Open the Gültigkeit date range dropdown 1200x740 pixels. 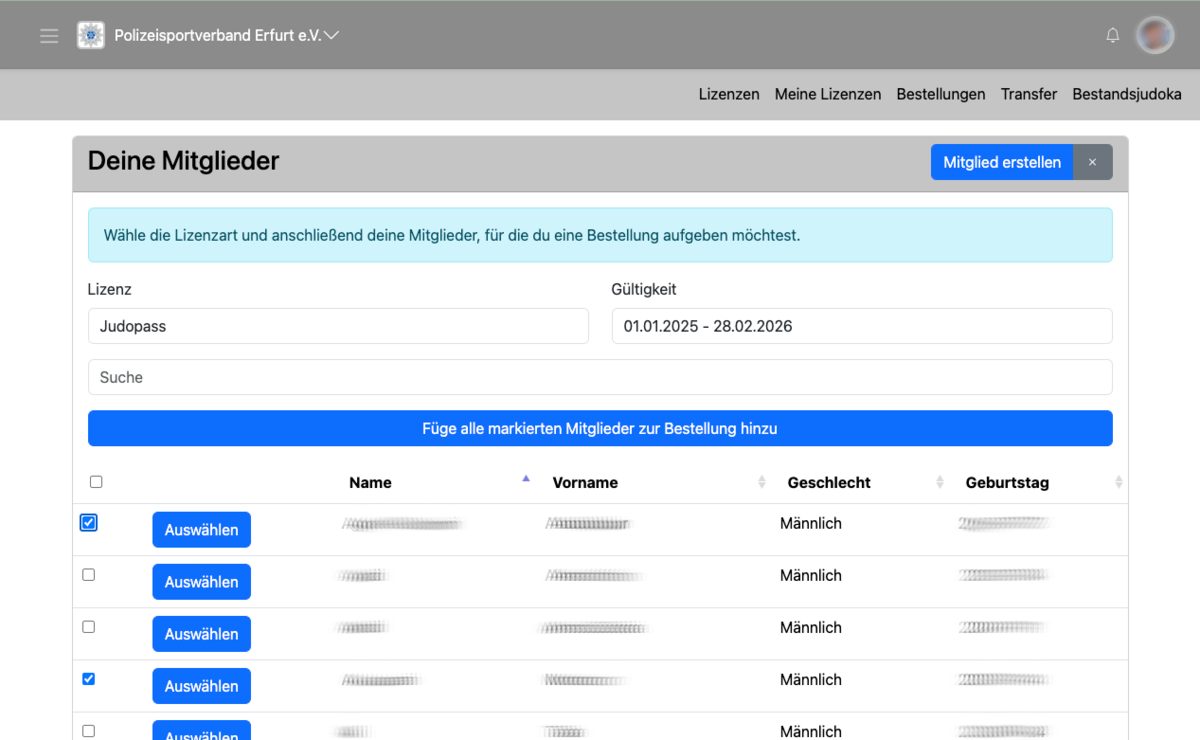click(x=861, y=326)
